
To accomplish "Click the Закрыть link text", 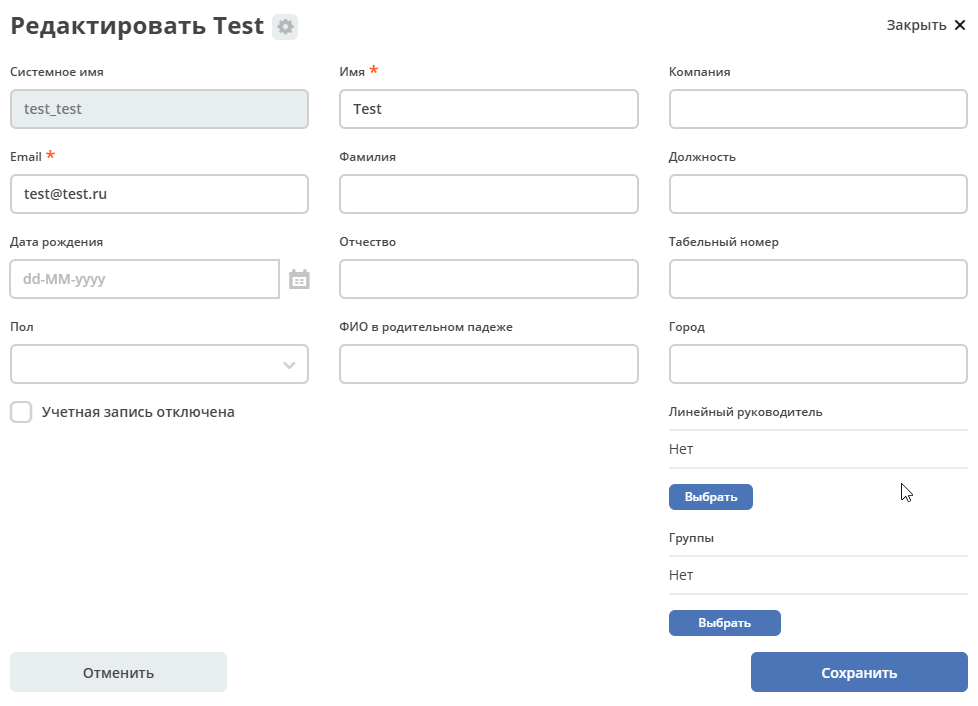I will pos(916,25).
